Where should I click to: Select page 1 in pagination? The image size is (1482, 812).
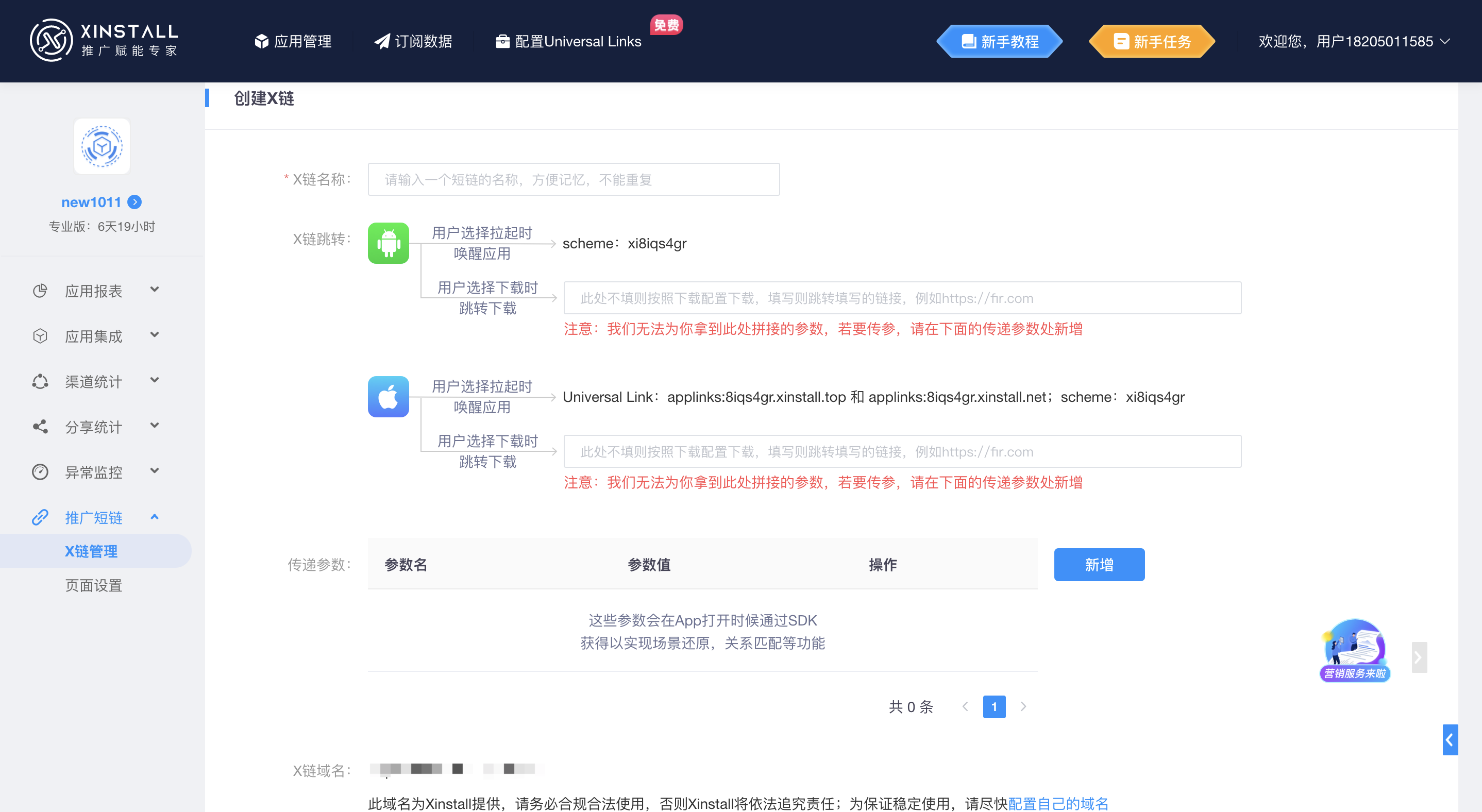tap(994, 707)
